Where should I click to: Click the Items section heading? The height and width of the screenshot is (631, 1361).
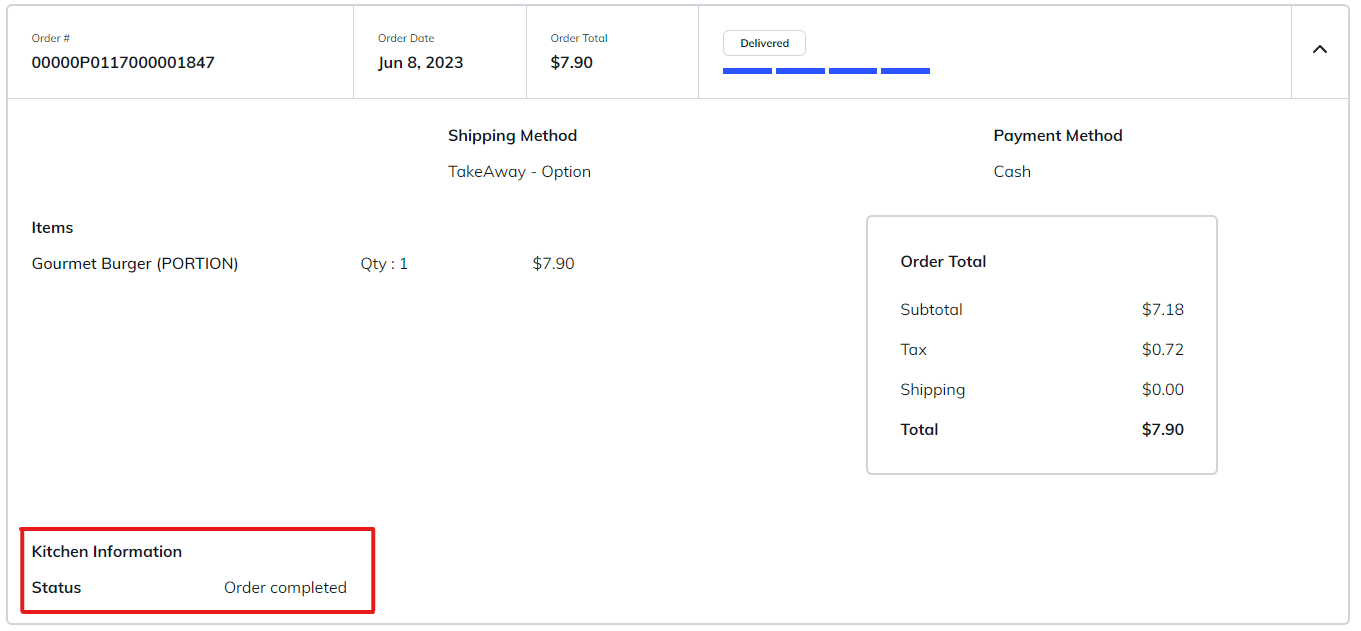tap(52, 228)
